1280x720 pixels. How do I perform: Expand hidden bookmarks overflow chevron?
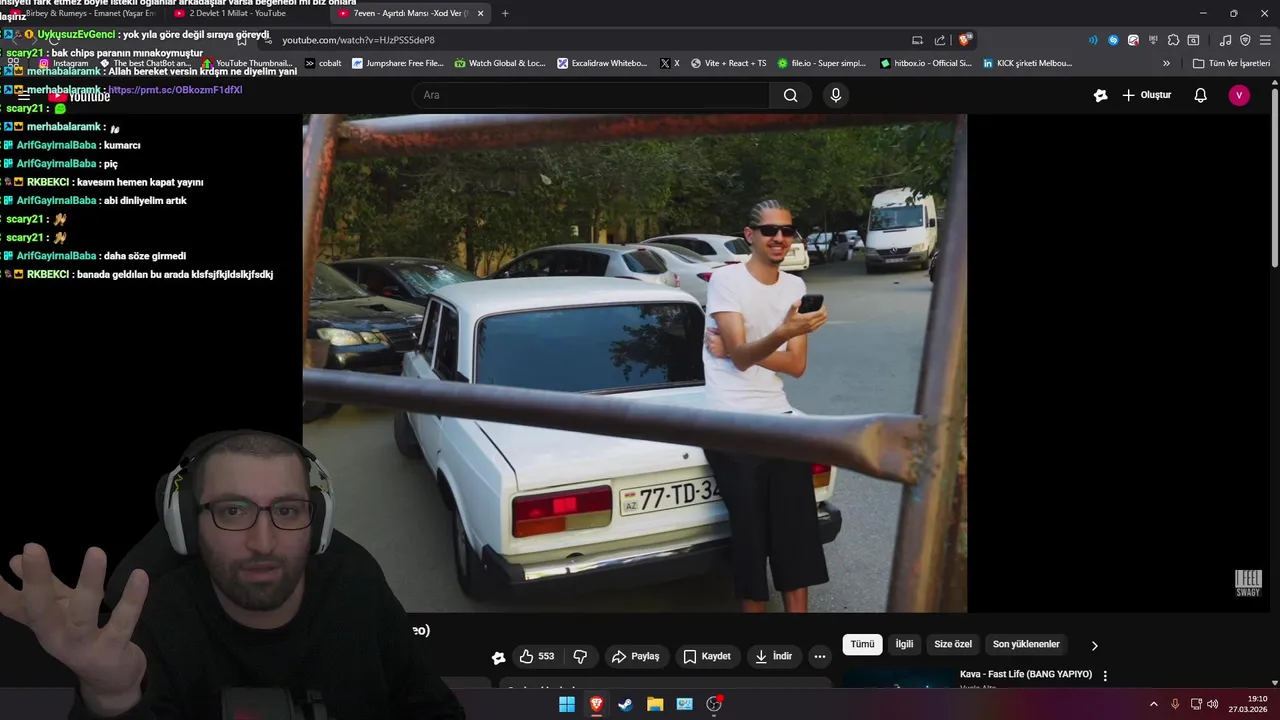click(1166, 63)
